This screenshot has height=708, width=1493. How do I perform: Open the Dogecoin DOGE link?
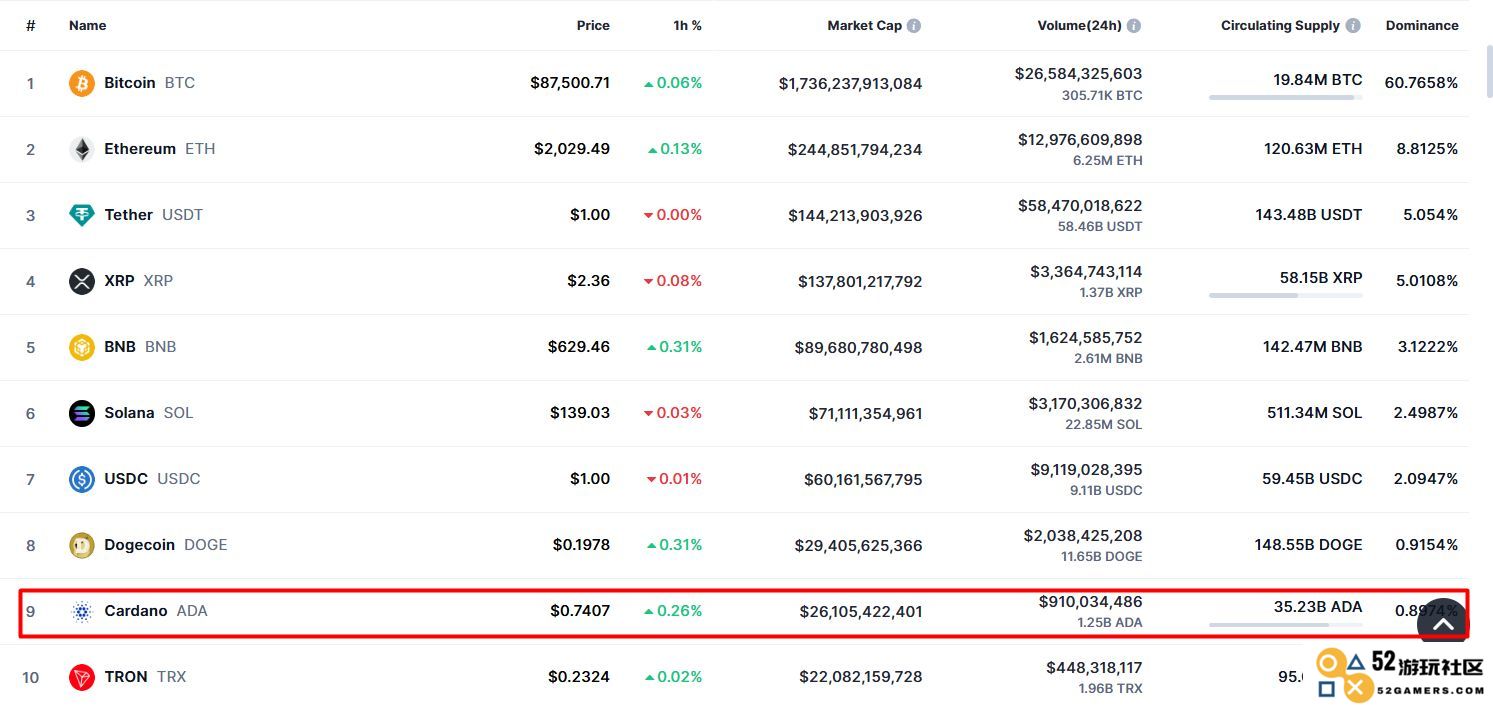(165, 545)
